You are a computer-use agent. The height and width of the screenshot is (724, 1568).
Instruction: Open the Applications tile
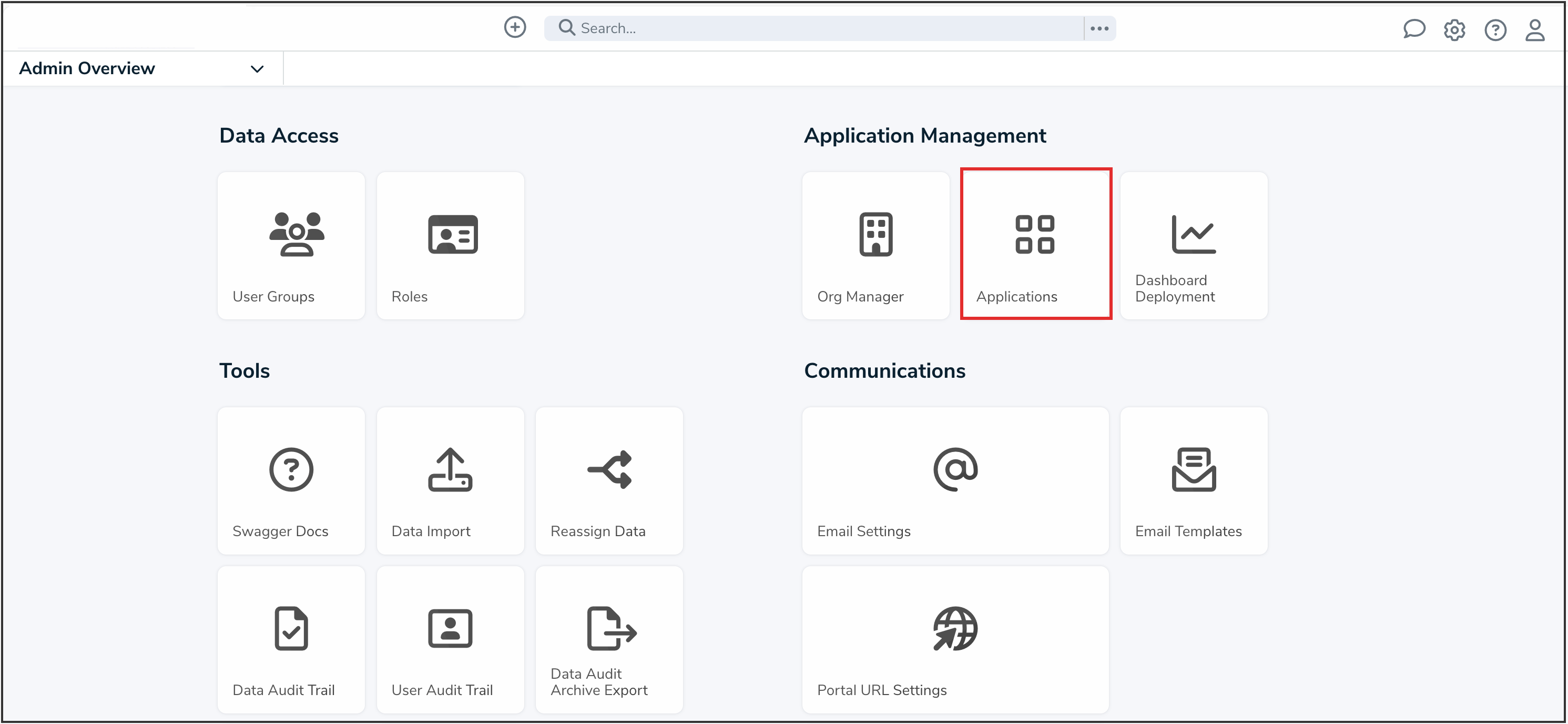coord(1035,245)
